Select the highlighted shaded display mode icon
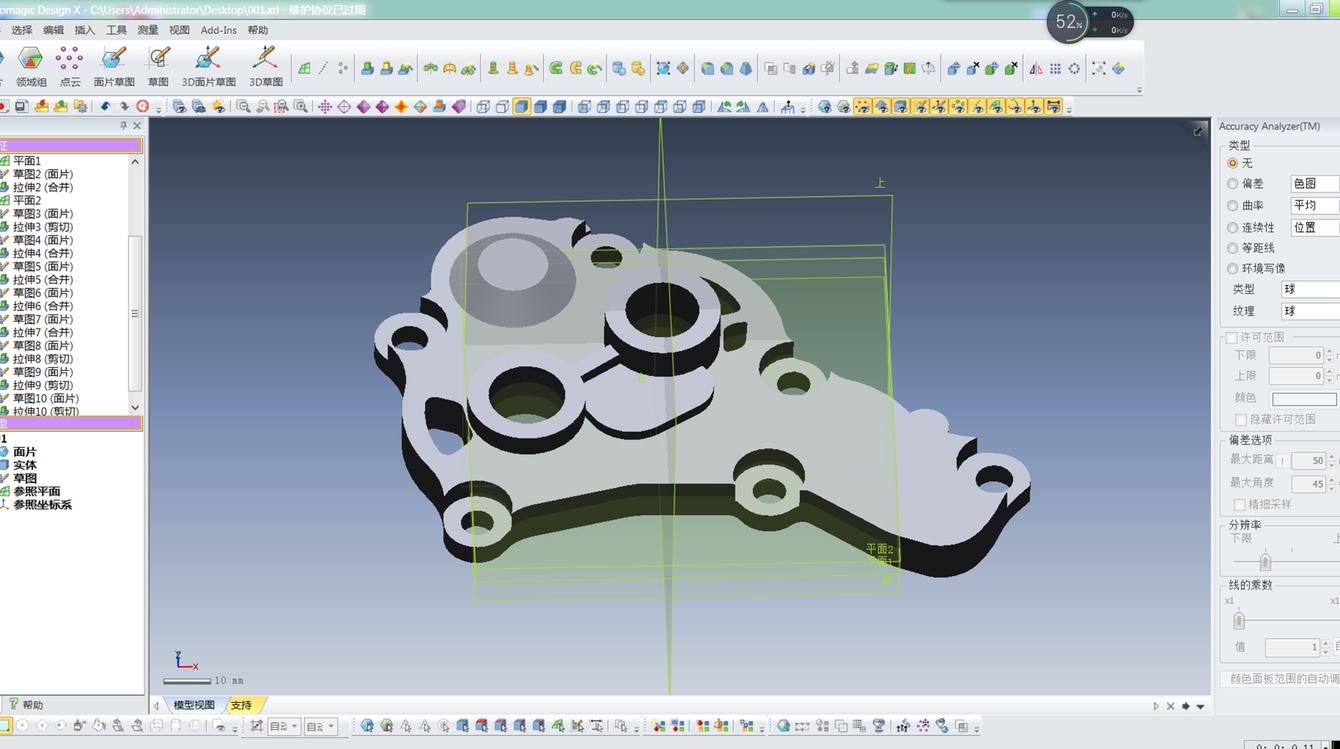This screenshot has width=1340, height=749. pyautogui.click(x=521, y=106)
